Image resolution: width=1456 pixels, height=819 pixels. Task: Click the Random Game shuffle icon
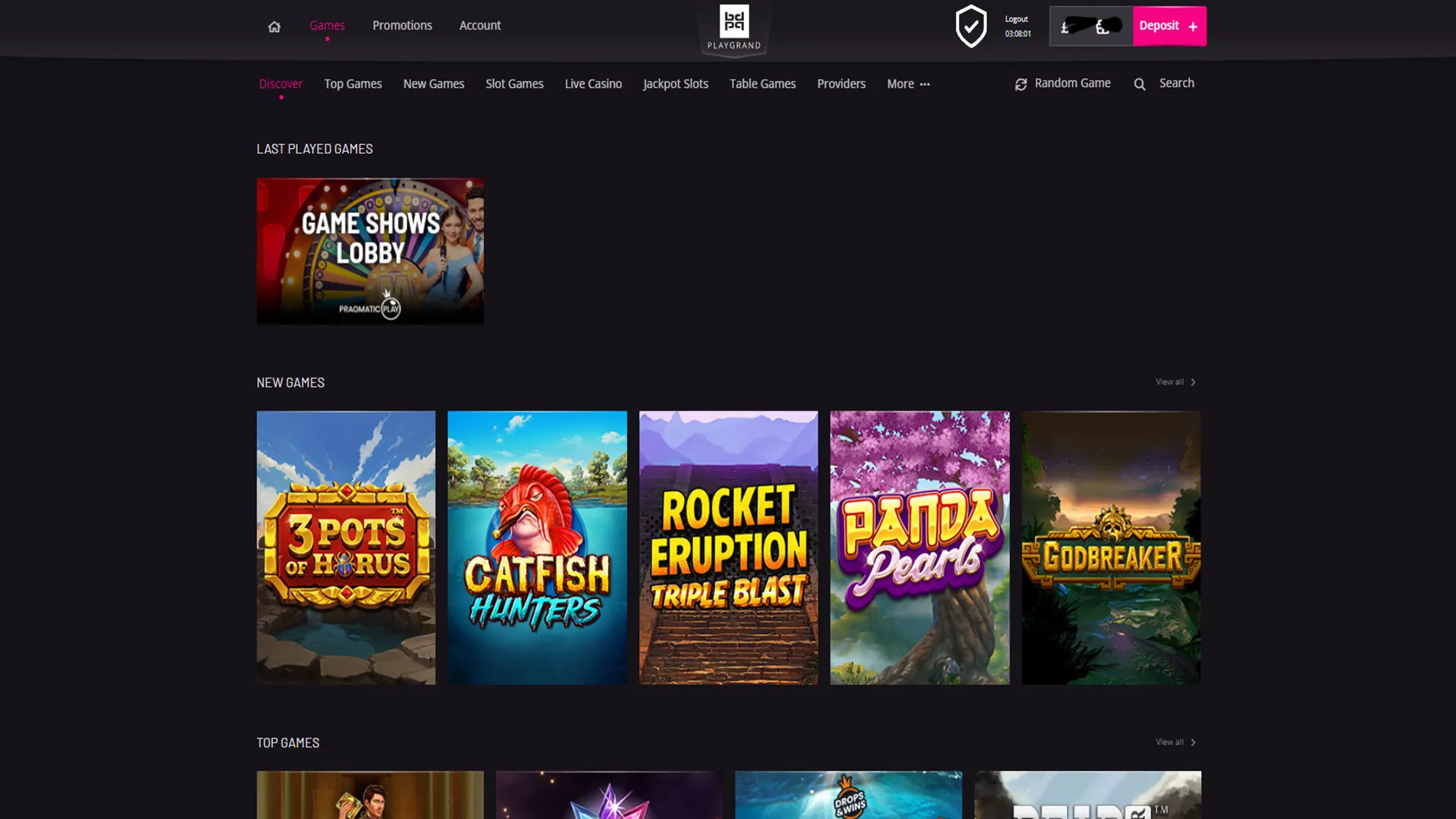(1020, 83)
